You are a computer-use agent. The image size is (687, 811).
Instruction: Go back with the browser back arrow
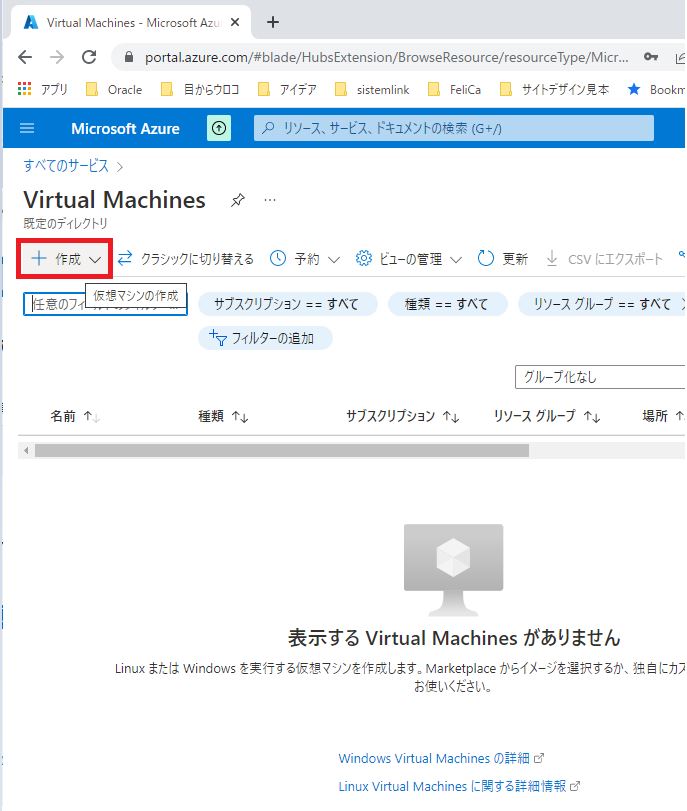25,57
